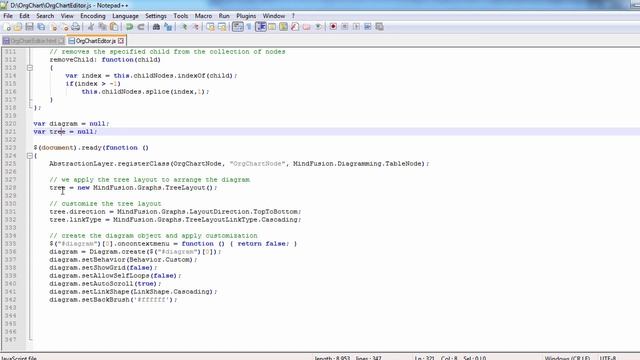Open the Search menu
This screenshot has width=640, height=360.
tap(45, 16)
